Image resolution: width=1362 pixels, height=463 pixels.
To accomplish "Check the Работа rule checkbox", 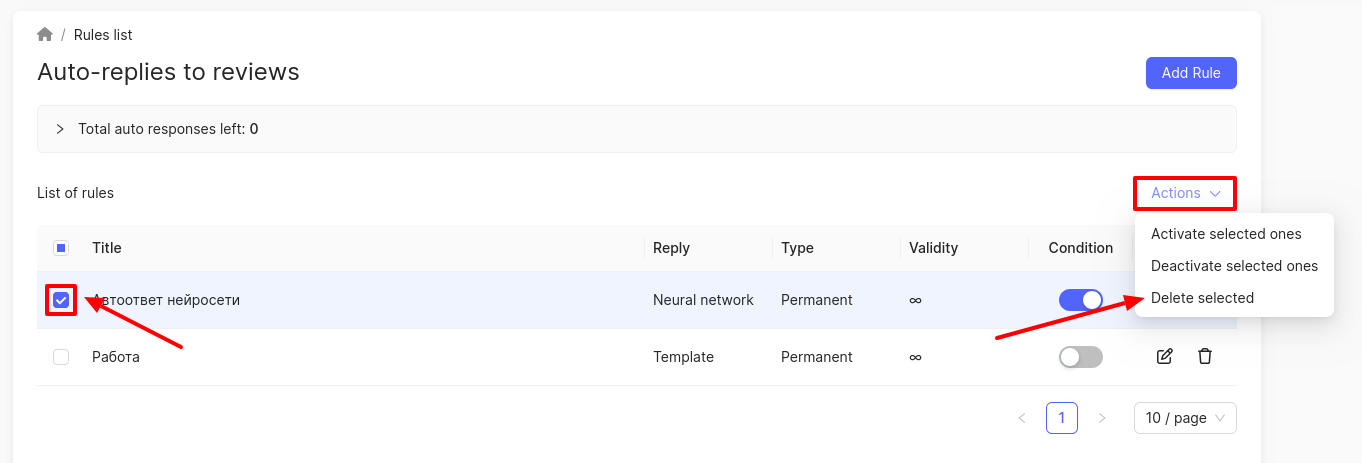I will point(61,357).
